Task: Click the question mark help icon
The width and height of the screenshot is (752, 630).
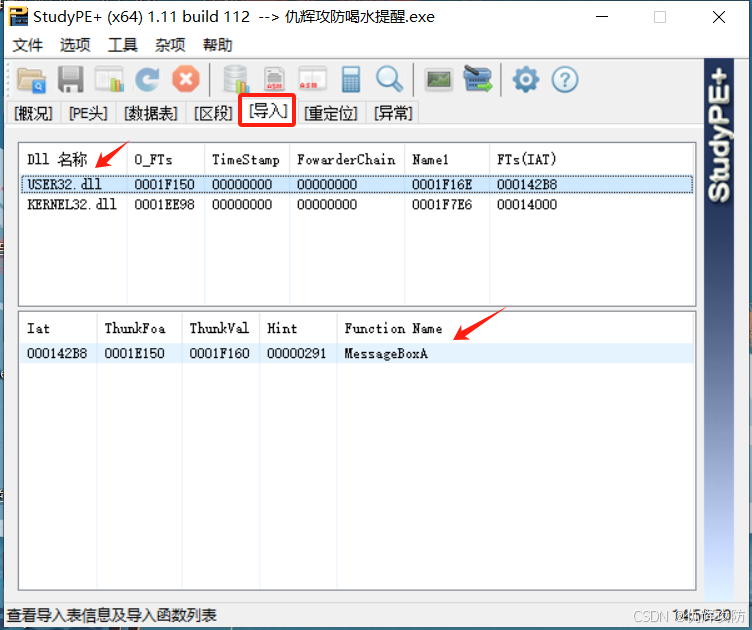Action: 564,80
